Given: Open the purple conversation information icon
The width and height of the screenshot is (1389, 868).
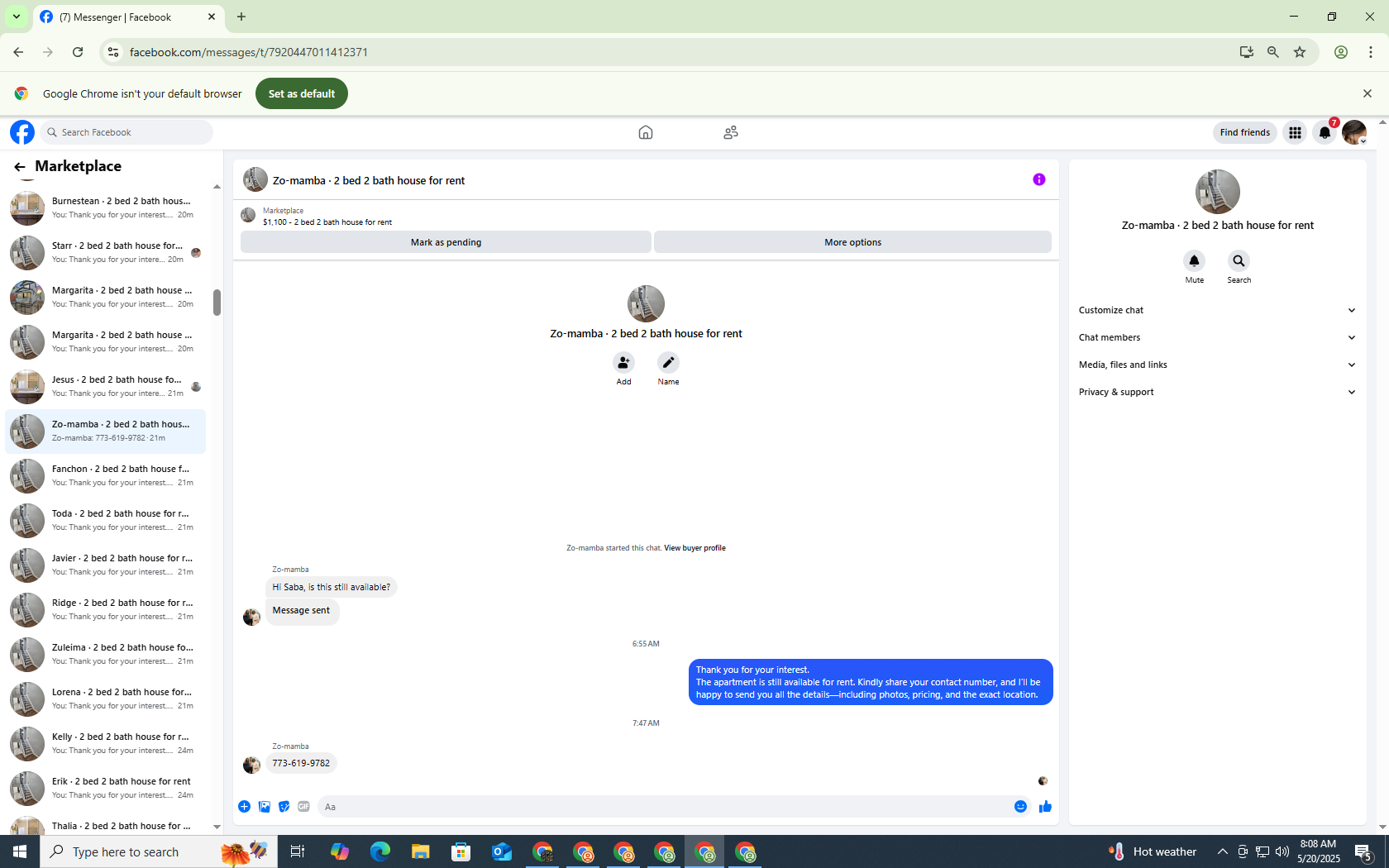Looking at the screenshot, I should tap(1039, 179).
